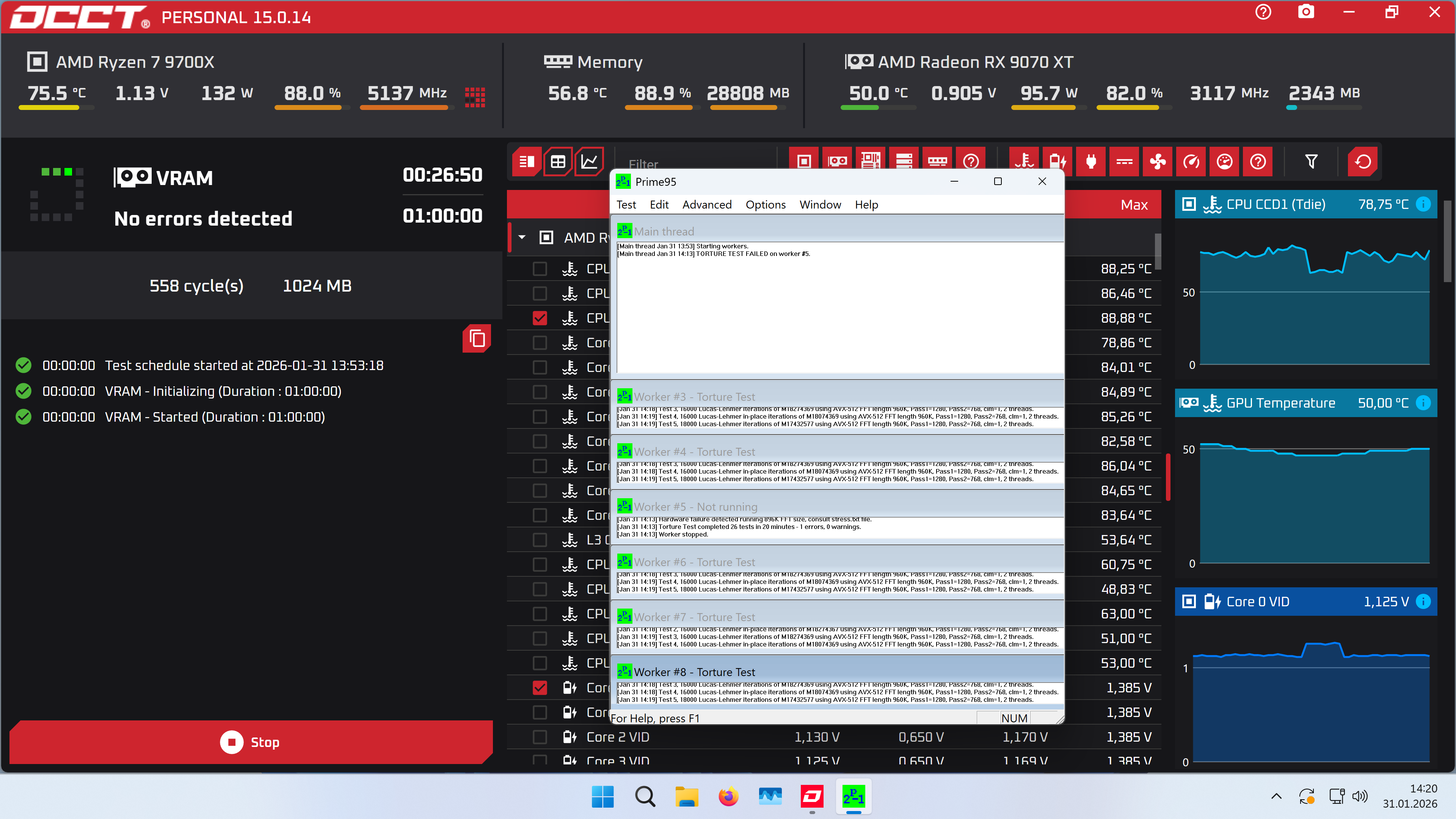This screenshot has height=819, width=1456.
Task: Tick the Core 2 VID checkbox
Action: coord(540,737)
